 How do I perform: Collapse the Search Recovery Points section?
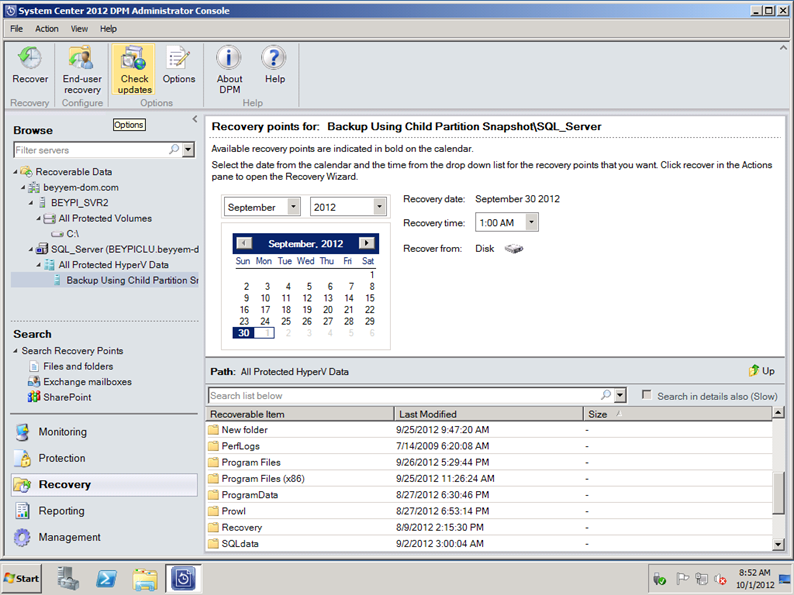click(15, 351)
